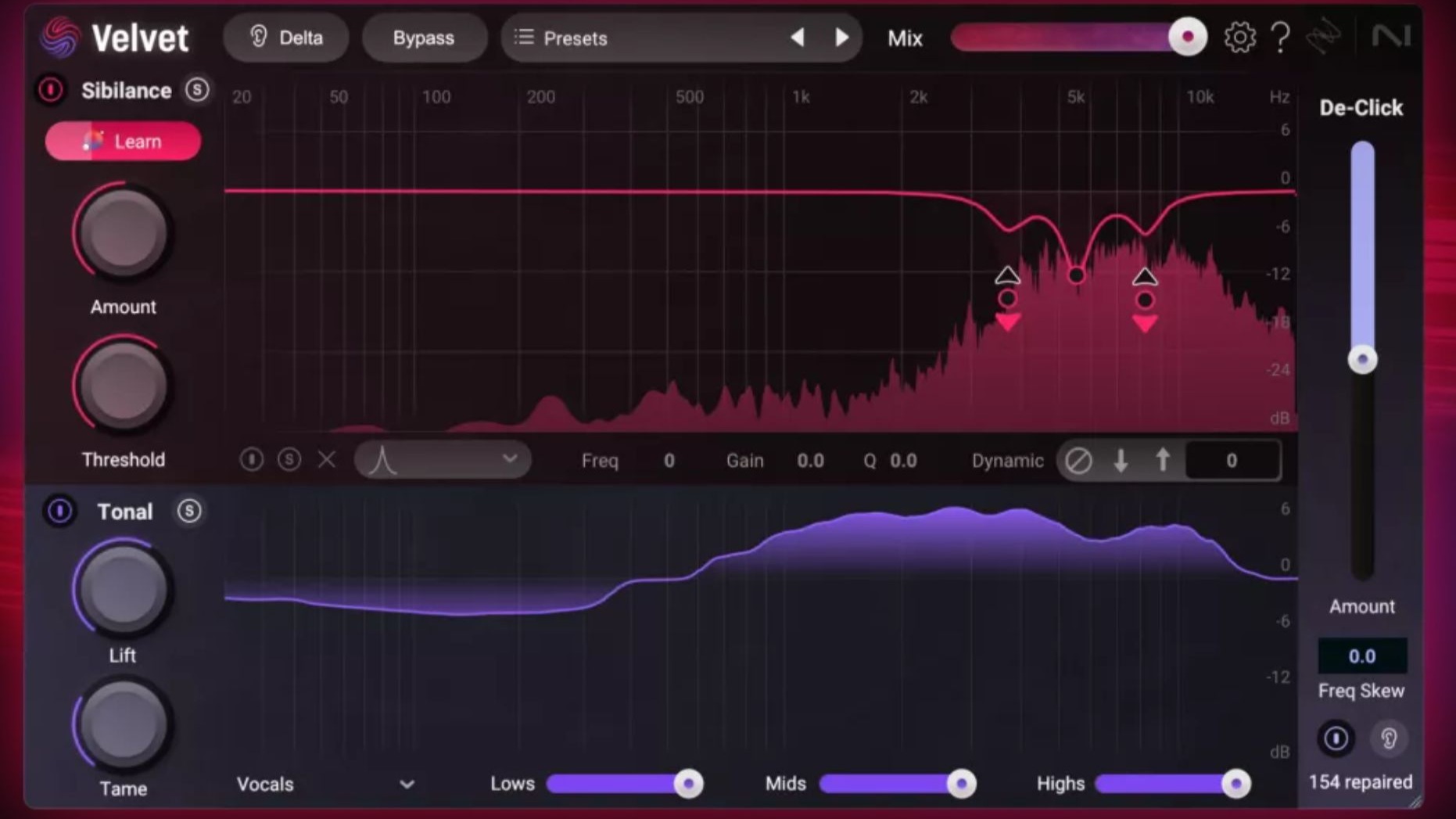Select the right EQ band circle node
Screen dimensions: 1456x819
1145,300
